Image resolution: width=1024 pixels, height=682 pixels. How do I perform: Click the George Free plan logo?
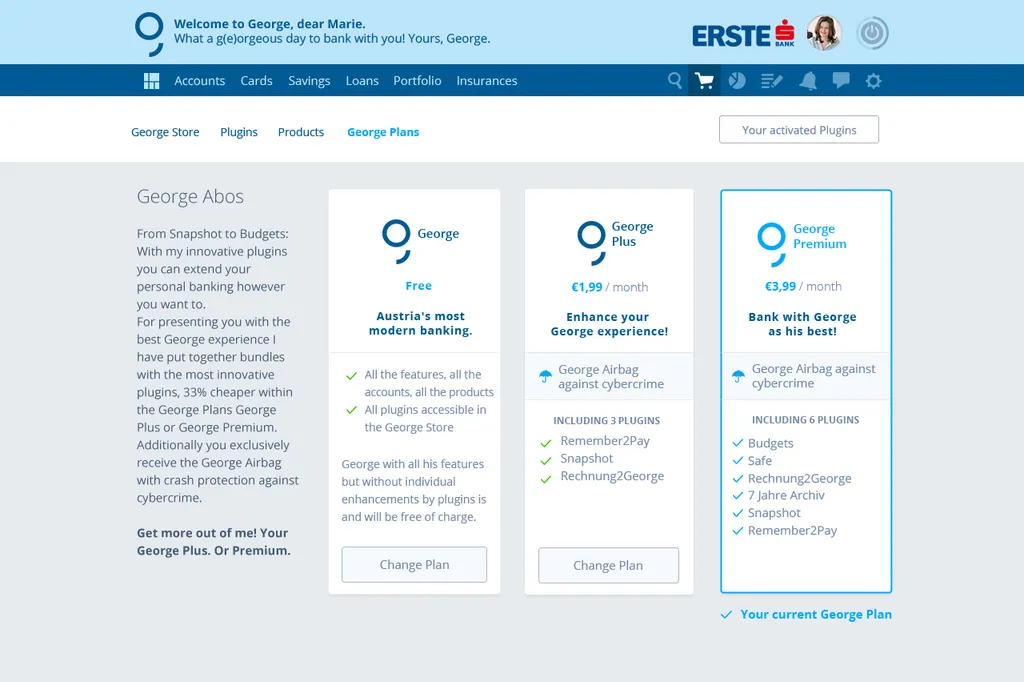[396, 241]
